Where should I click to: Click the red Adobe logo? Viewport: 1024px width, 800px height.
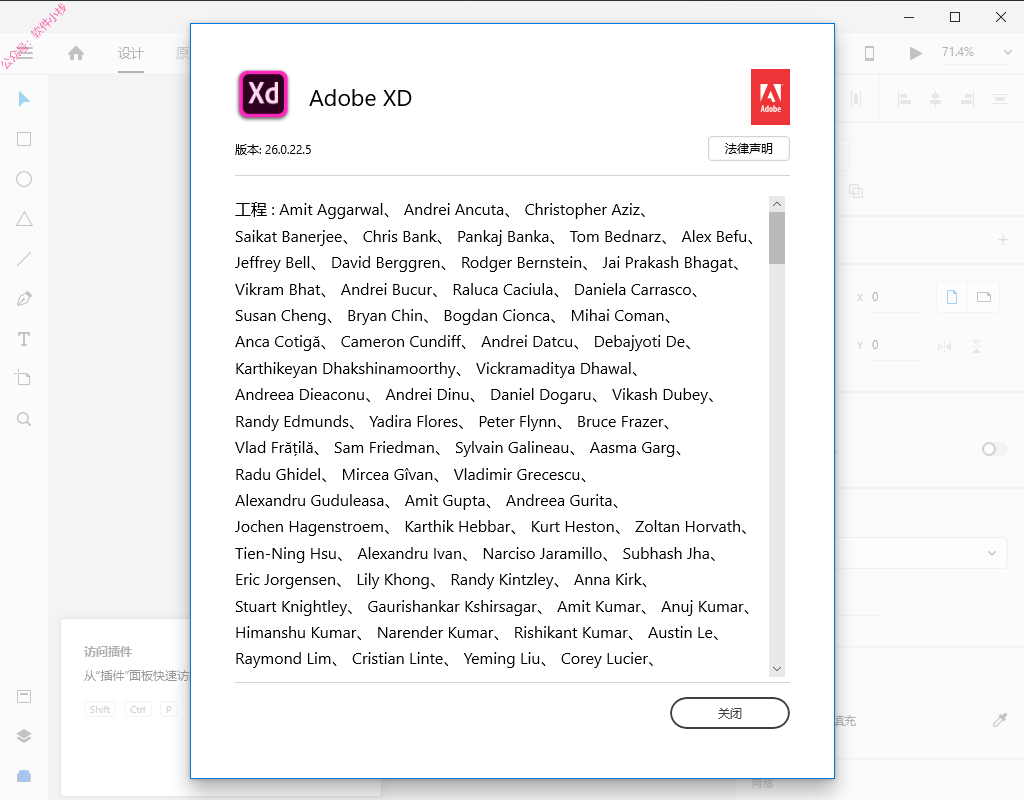(x=771, y=97)
